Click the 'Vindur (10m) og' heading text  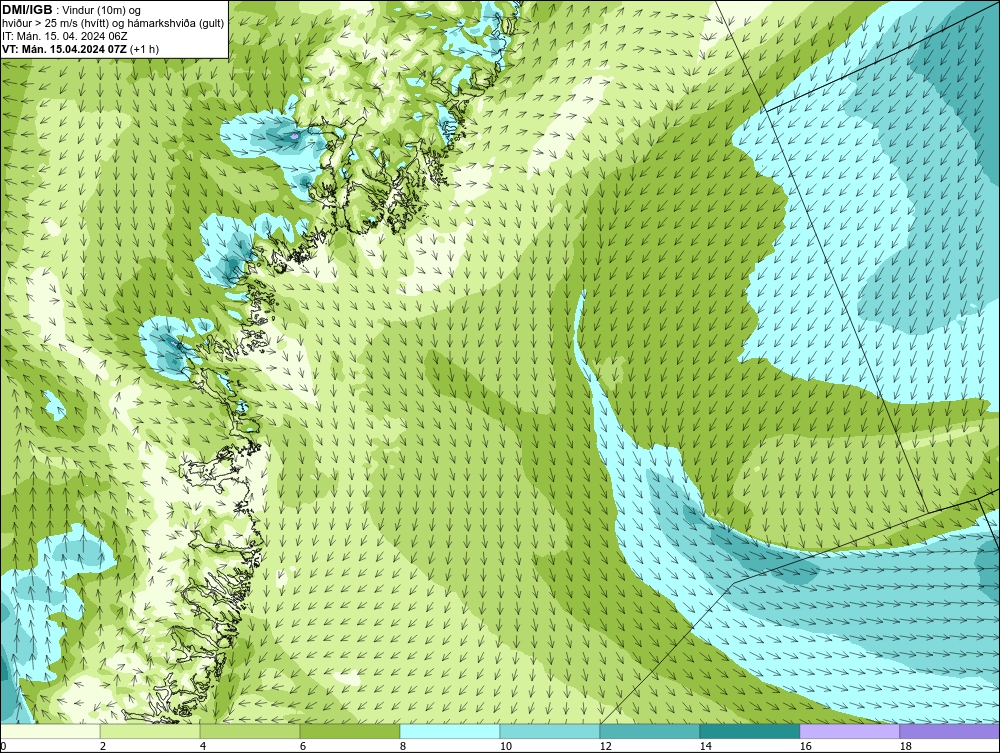tap(103, 10)
